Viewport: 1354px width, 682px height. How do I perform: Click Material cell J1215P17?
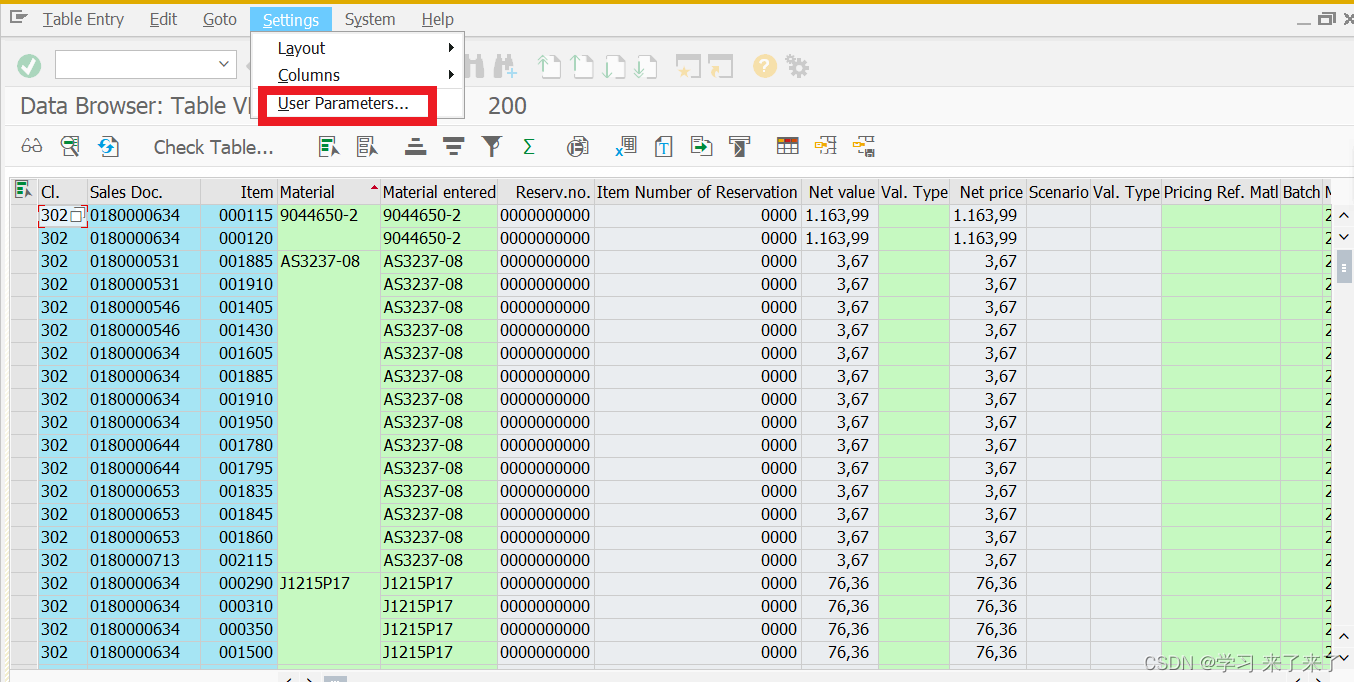pyautogui.click(x=328, y=583)
